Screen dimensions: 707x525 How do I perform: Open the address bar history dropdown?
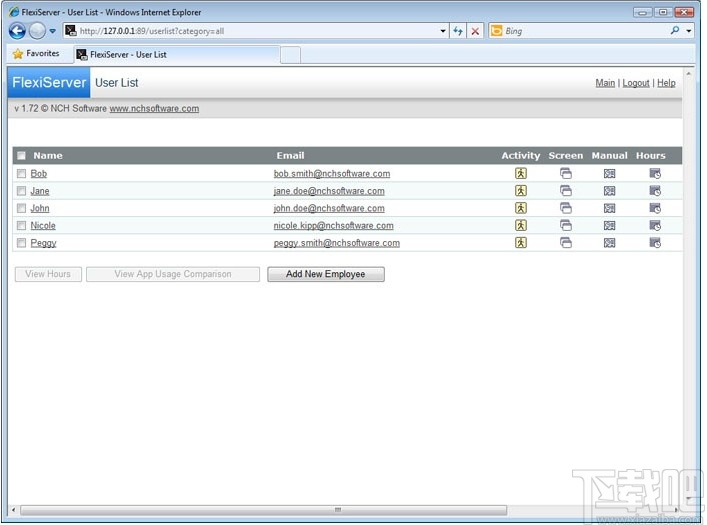[x=443, y=31]
